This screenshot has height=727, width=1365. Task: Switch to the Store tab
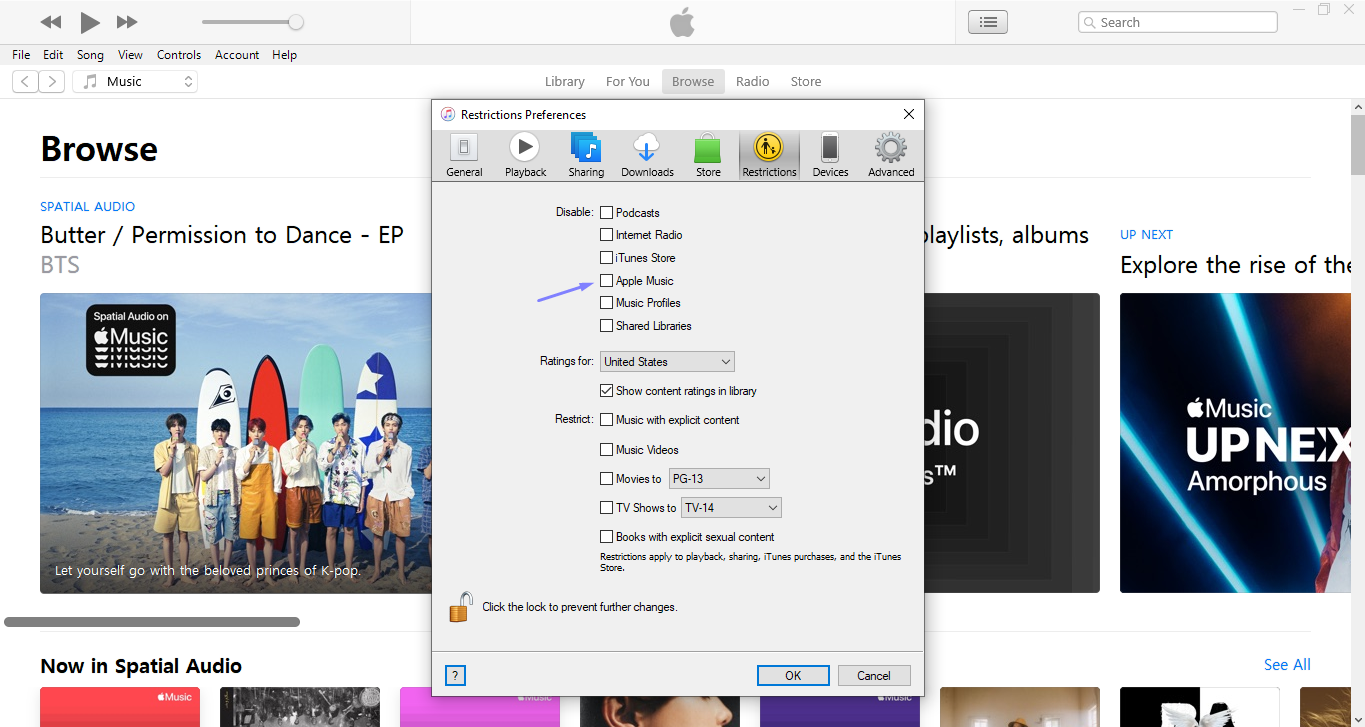tap(806, 82)
